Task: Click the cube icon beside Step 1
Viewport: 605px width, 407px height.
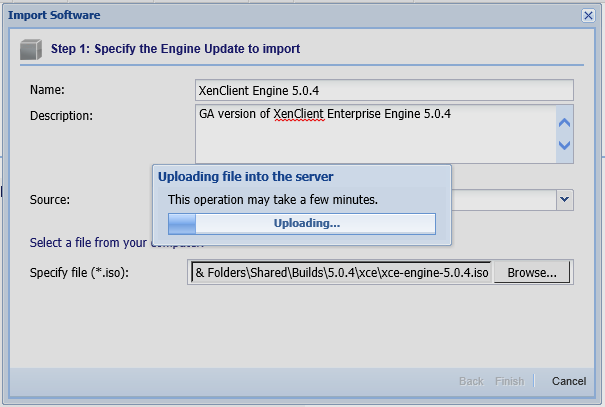Action: (x=33, y=50)
